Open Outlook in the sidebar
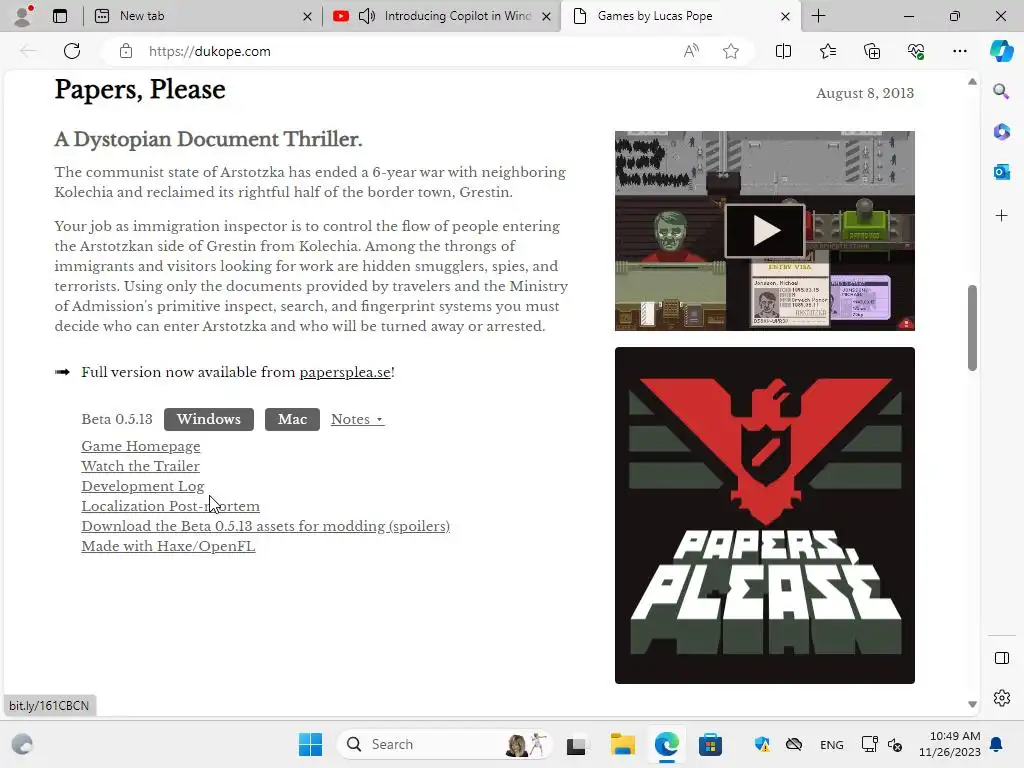Viewport: 1024px width, 768px height. [x=1001, y=172]
